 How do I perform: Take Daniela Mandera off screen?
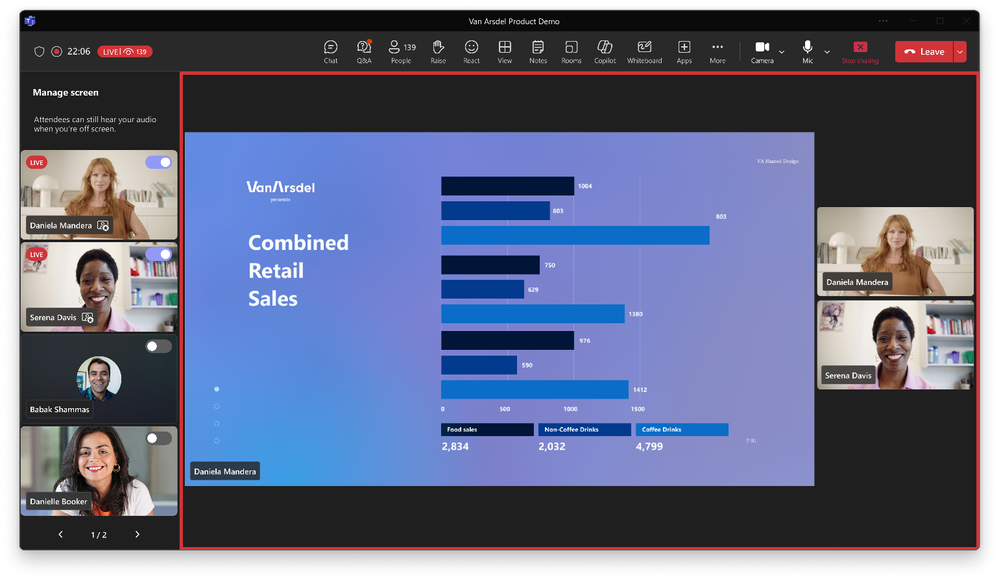pyautogui.click(x=159, y=162)
